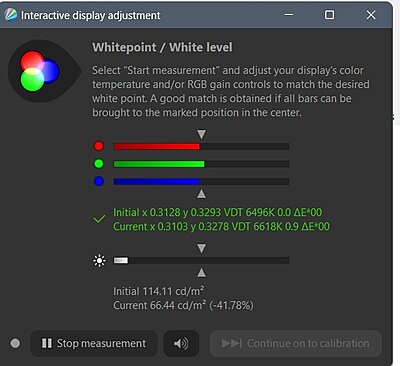This screenshot has height=366, width=400.
Task: Click the RGB circles whitepoint logo
Action: pos(39,71)
